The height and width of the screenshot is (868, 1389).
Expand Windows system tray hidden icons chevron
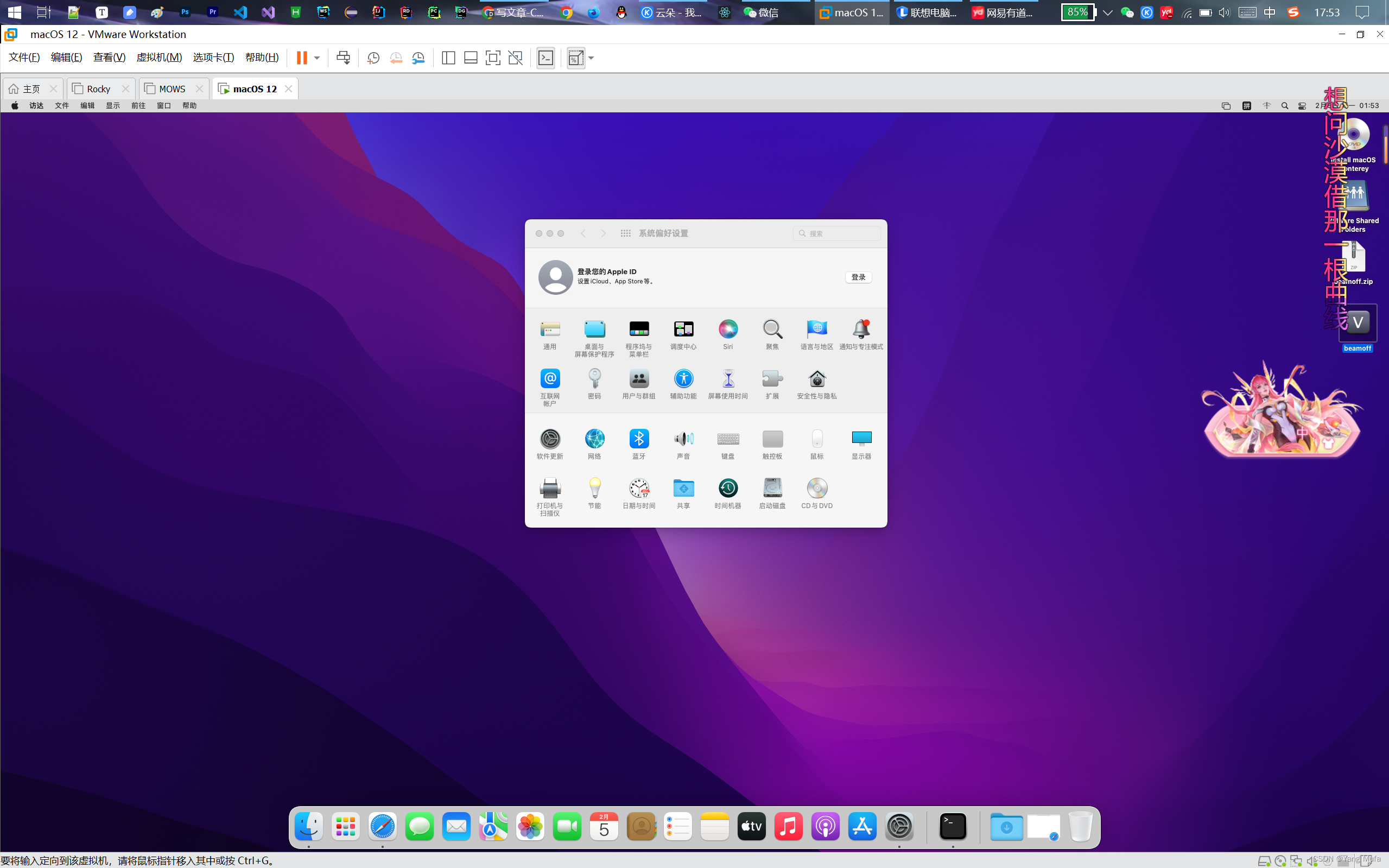[1108, 12]
